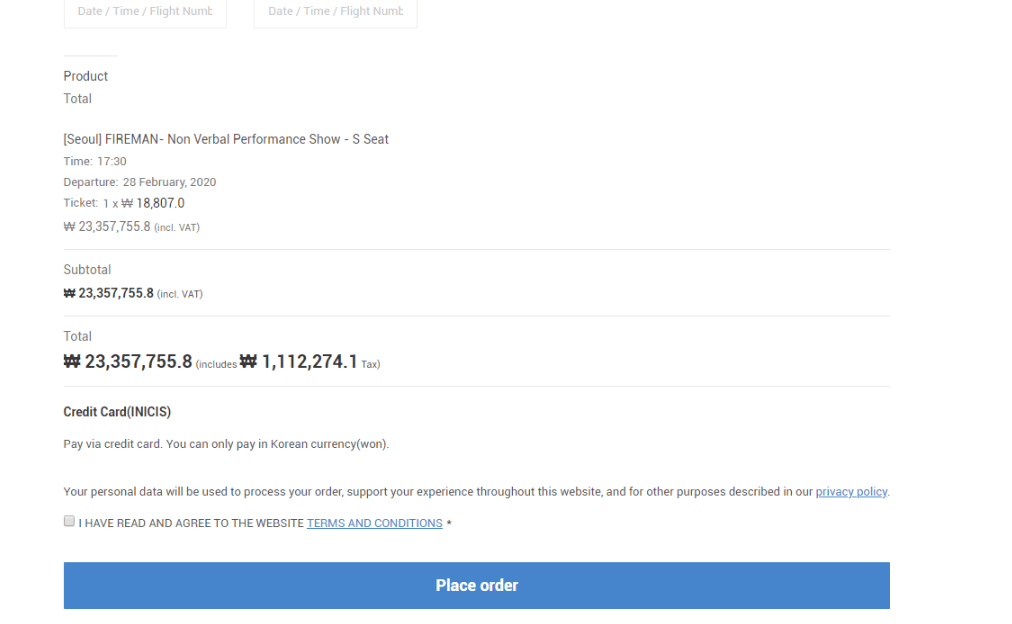The height and width of the screenshot is (624, 1012).
Task: Click the 'Your personal data will be used' notice
Action: [437, 492]
